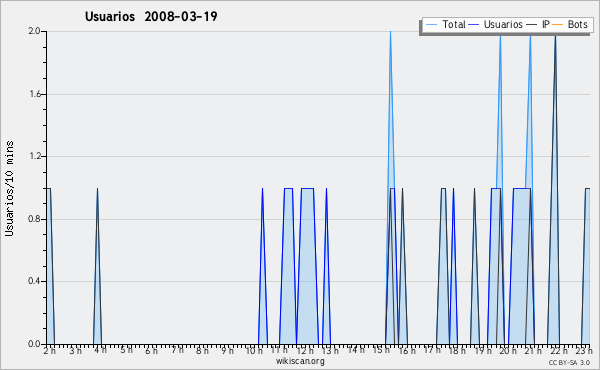Click the '20 h' x-axis label
This screenshot has height=370, width=600.
click(508, 350)
